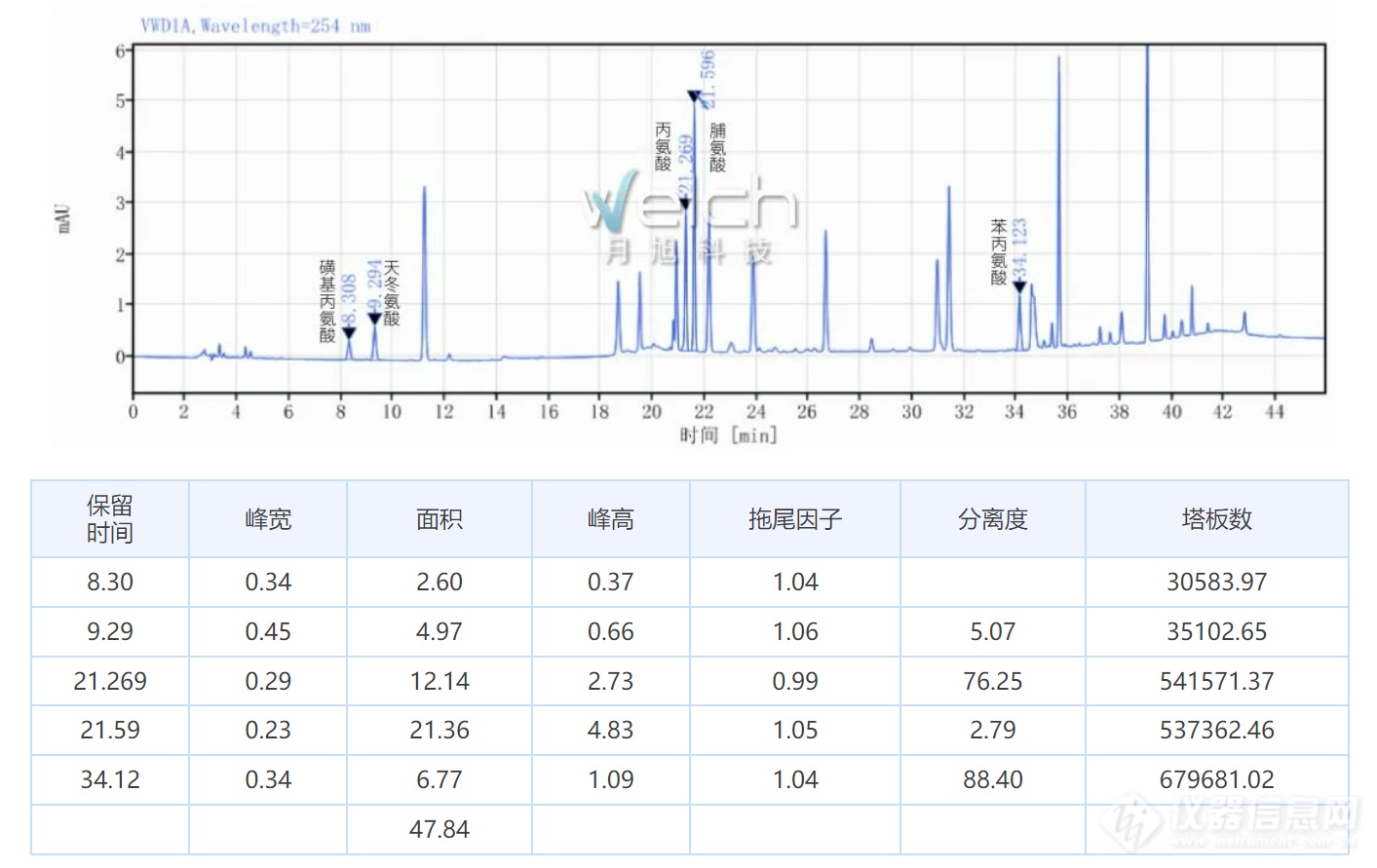
Task: Select retention time cell 21.269
Action: (110, 681)
